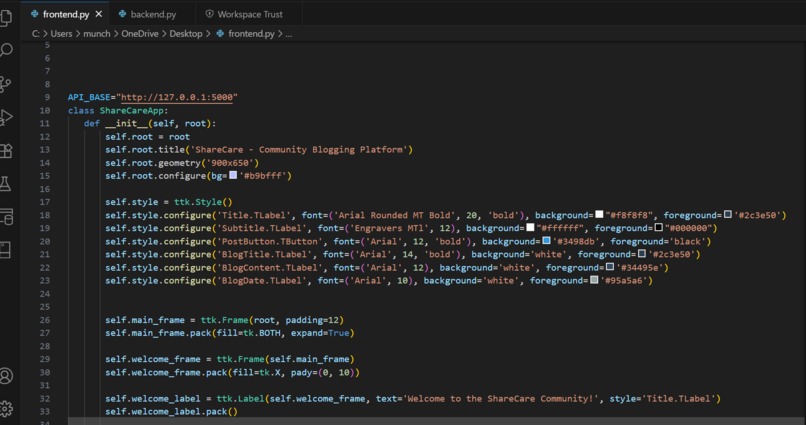Screen dimensions: 806x425
Task: Open the Testing flask icon view
Action: pos(6,183)
